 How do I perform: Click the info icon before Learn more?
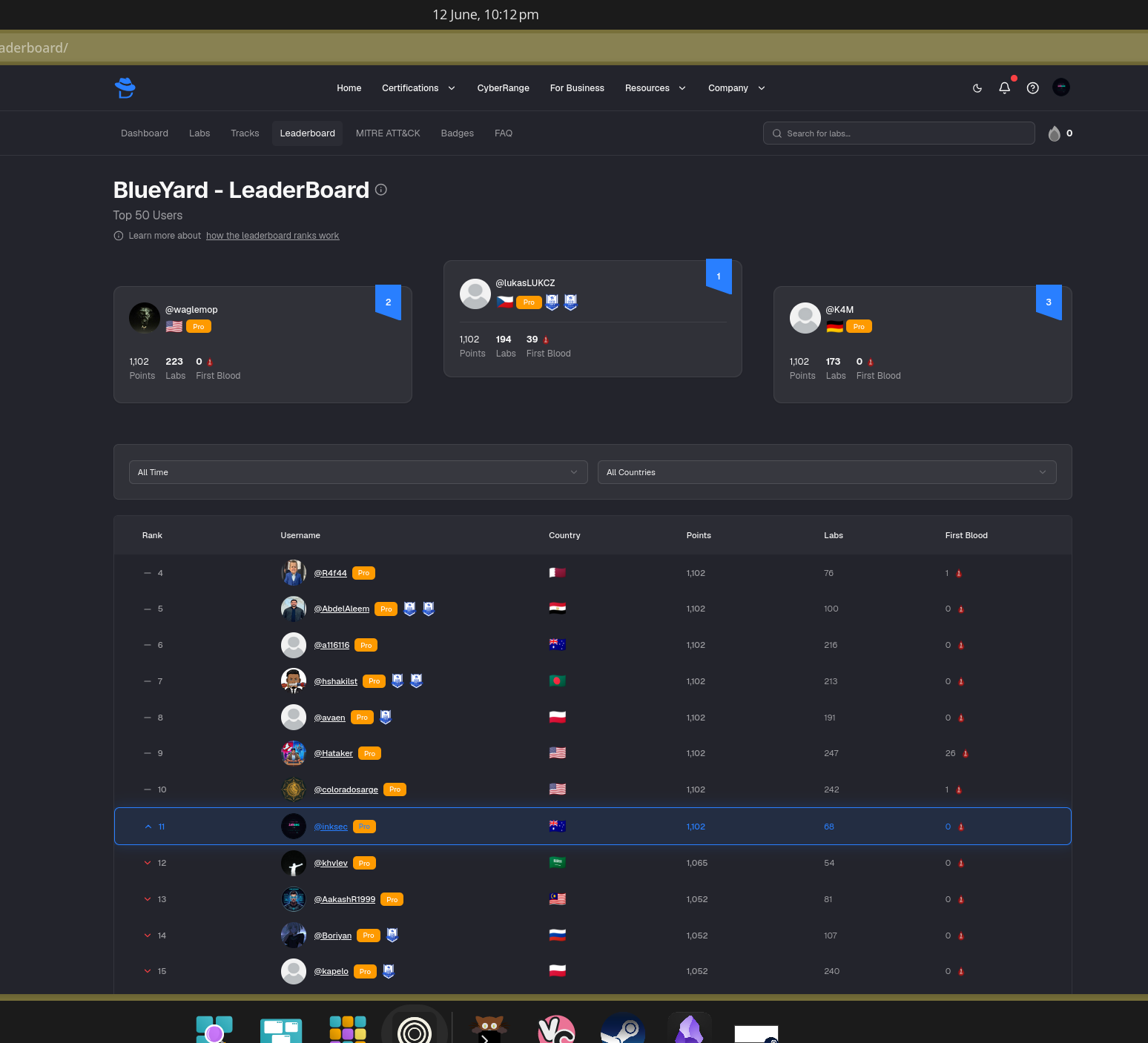coord(118,236)
